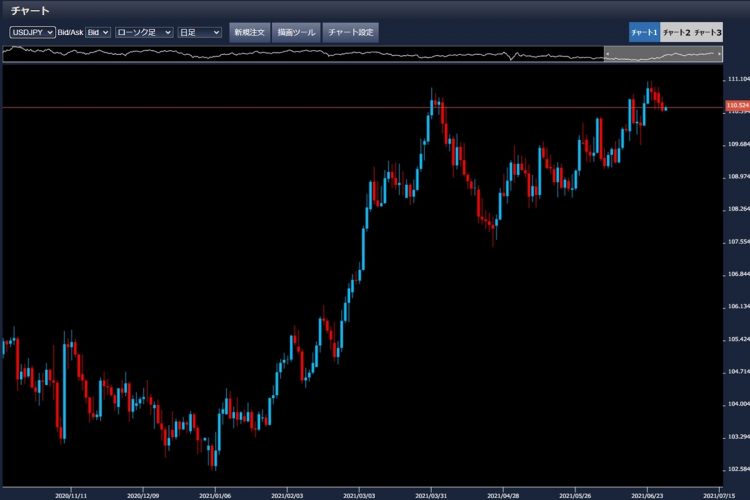Open the Bid/Ask selector showing Bid
750x500 pixels.
pyautogui.click(x=98, y=32)
